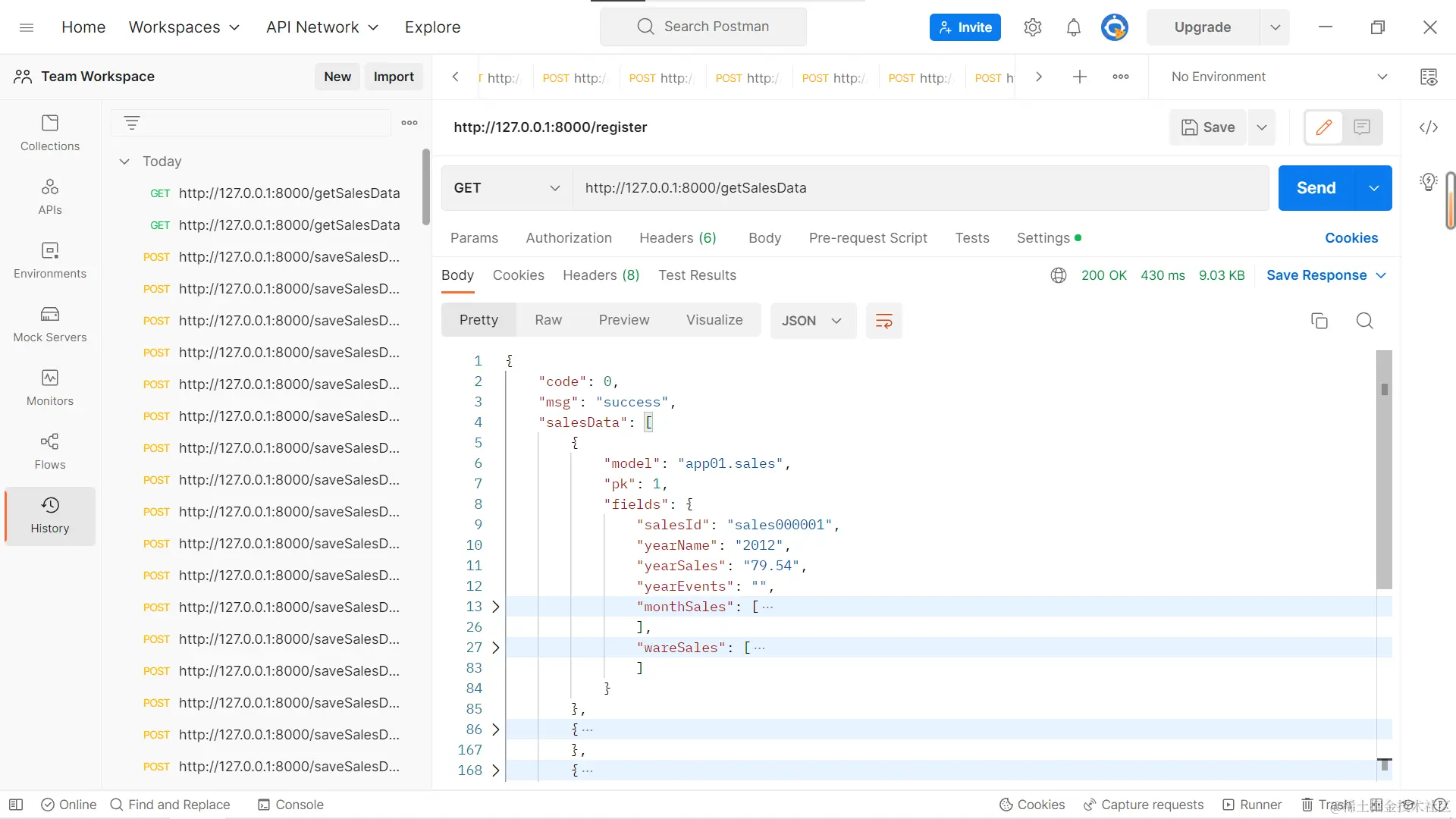Open the notifications bell

1073,27
